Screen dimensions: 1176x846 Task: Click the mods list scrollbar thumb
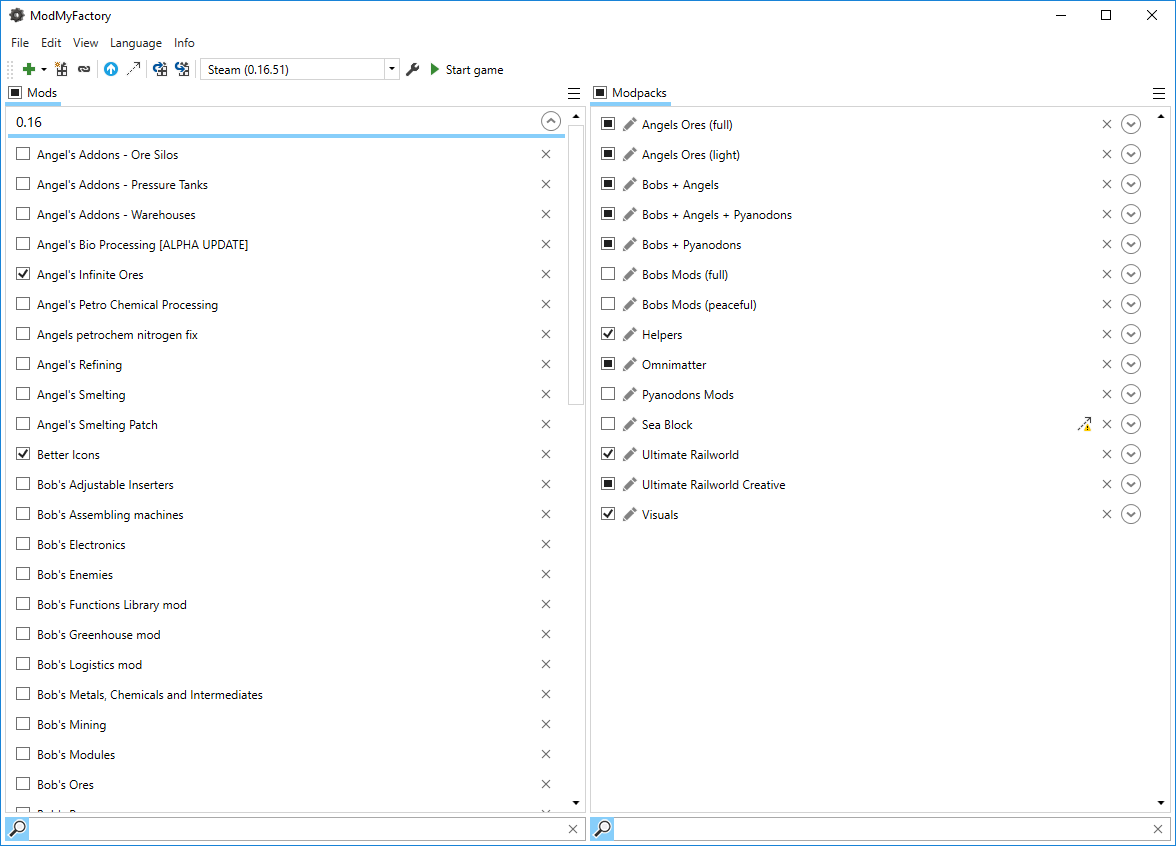pyautogui.click(x=576, y=265)
